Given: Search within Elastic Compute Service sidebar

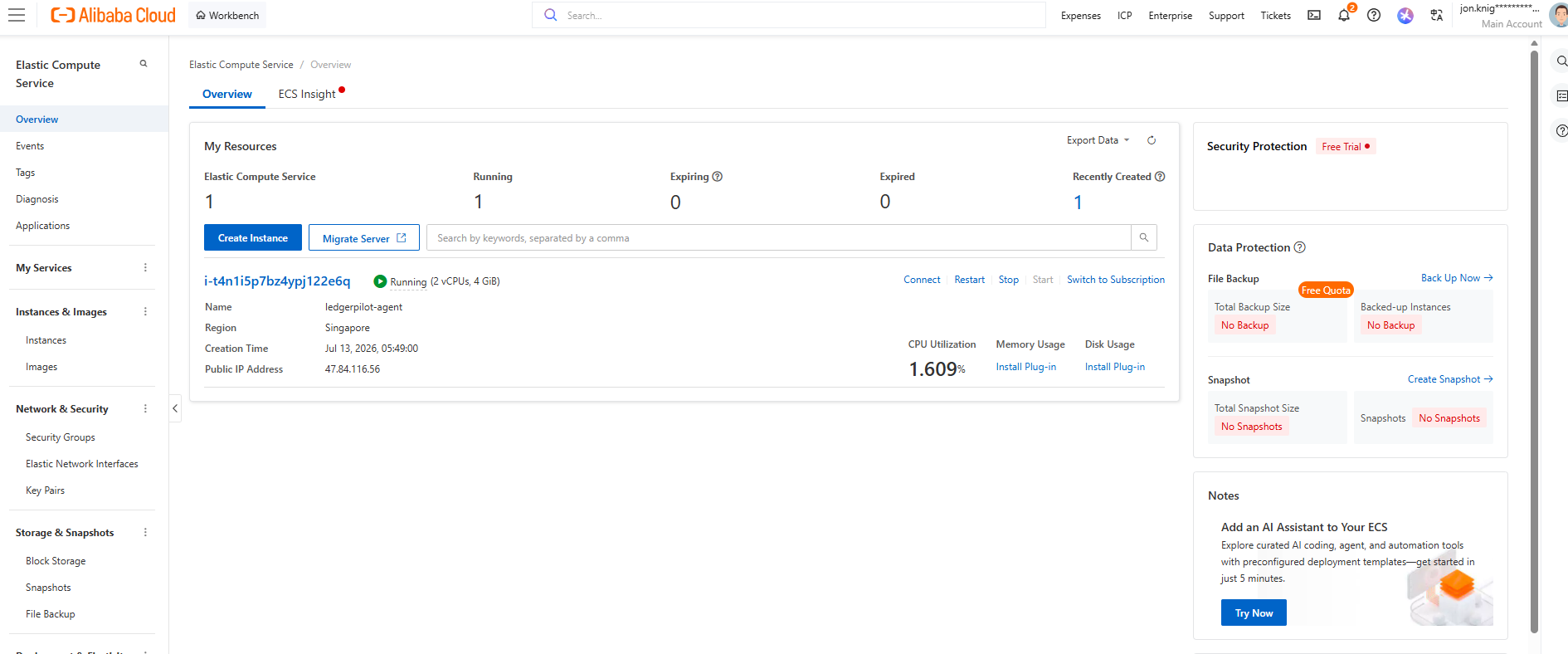Looking at the screenshot, I should coord(144,64).
